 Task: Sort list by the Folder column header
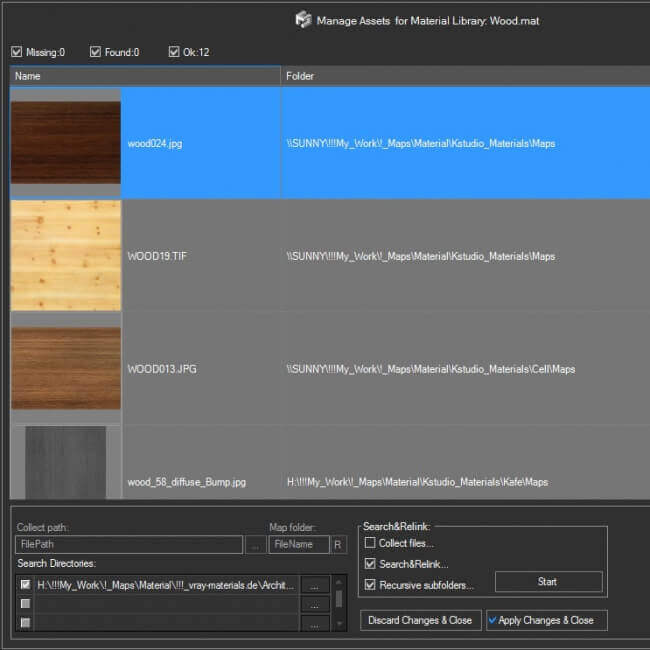pos(465,76)
